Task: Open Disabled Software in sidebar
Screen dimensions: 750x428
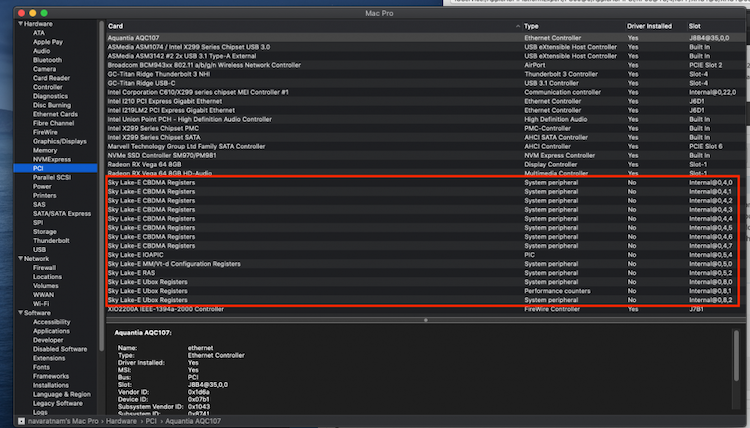Action: [60, 349]
